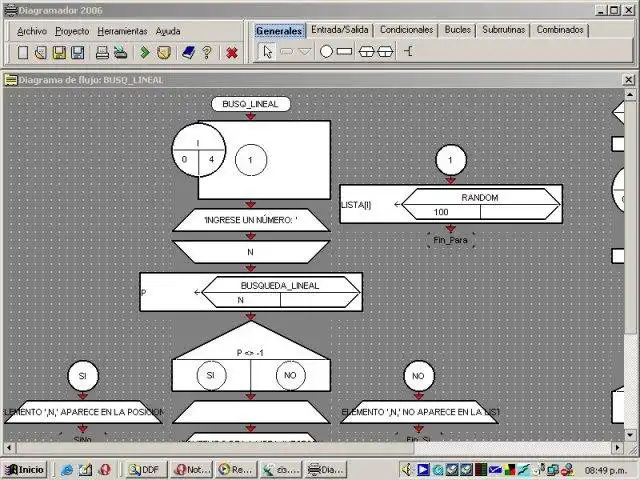Screen dimensions: 640x480
Task: Open the Archivo menu
Action: pyautogui.click(x=32, y=31)
